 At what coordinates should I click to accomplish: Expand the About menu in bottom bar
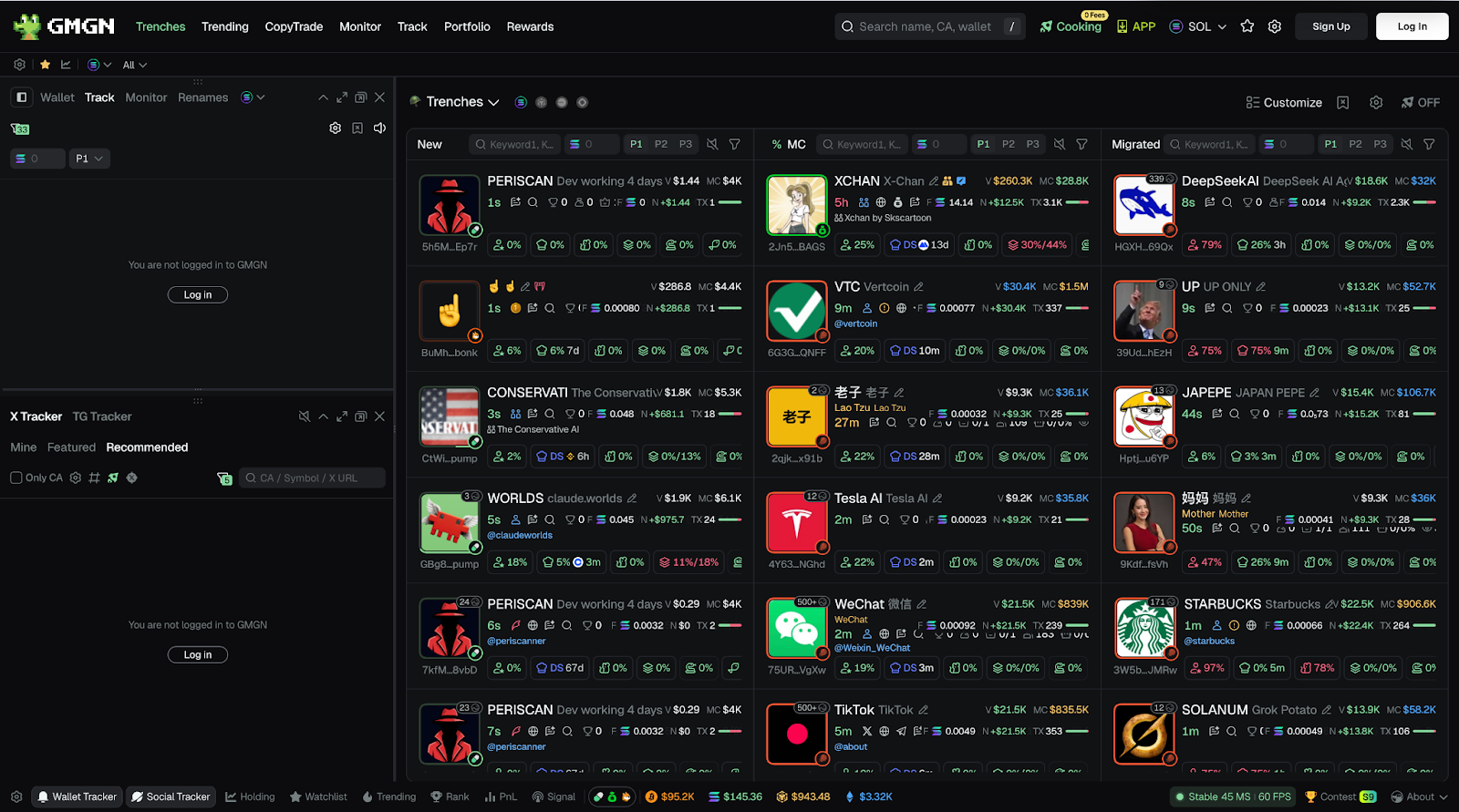pyautogui.click(x=1420, y=797)
